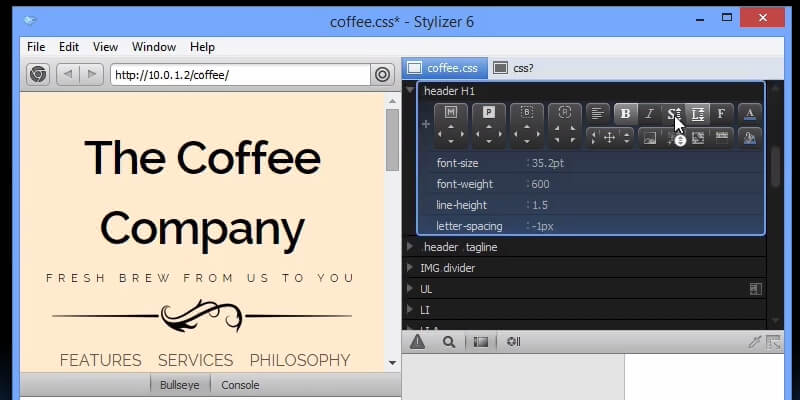Collapse the header H1 rule

(x=410, y=90)
